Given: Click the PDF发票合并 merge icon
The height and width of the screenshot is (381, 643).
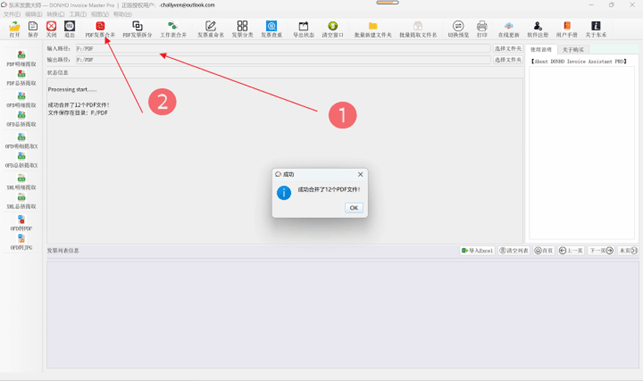Looking at the screenshot, I should pyautogui.click(x=100, y=26).
